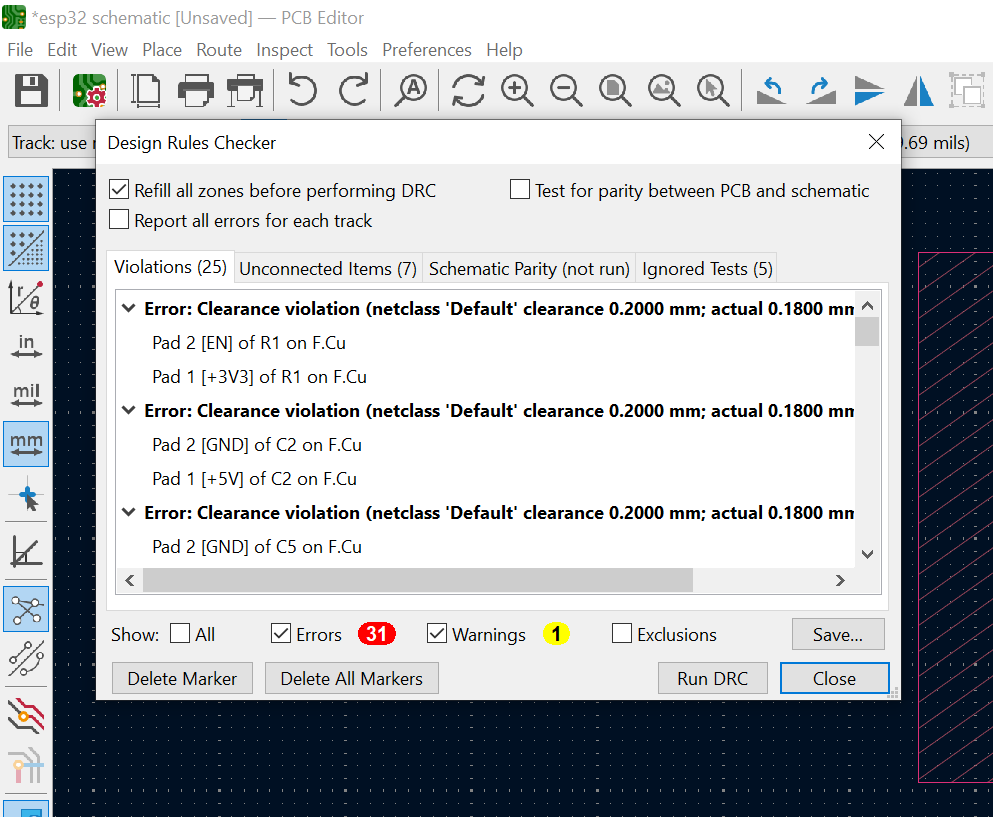Switch to the Unconnected Items (7) tab
993x817 pixels.
328,269
